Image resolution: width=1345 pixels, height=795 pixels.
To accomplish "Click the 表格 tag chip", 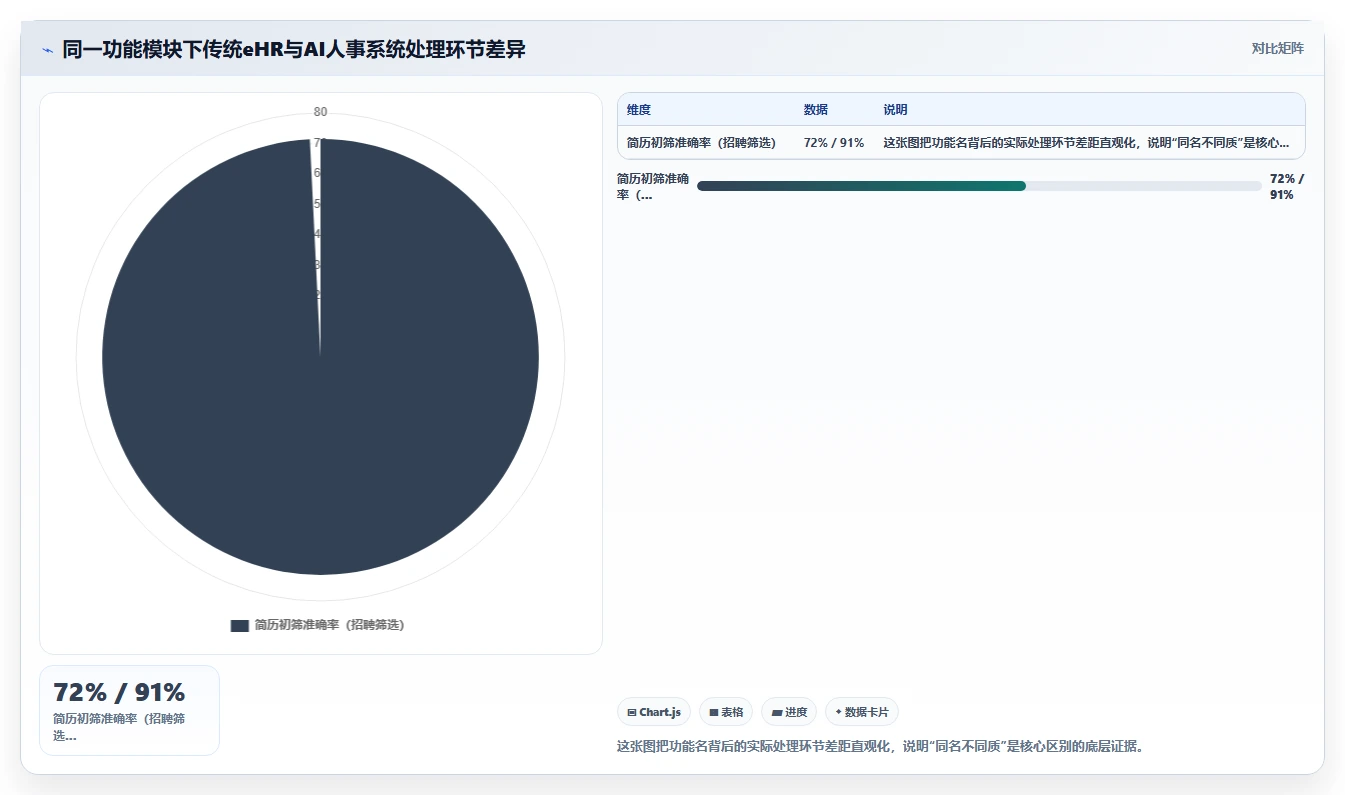I will [x=726, y=712].
